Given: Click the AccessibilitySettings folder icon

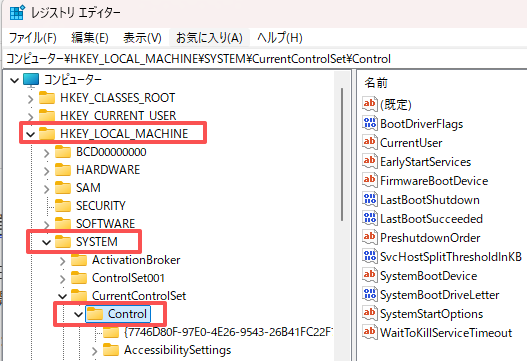Looking at the screenshot, I should point(111,350).
